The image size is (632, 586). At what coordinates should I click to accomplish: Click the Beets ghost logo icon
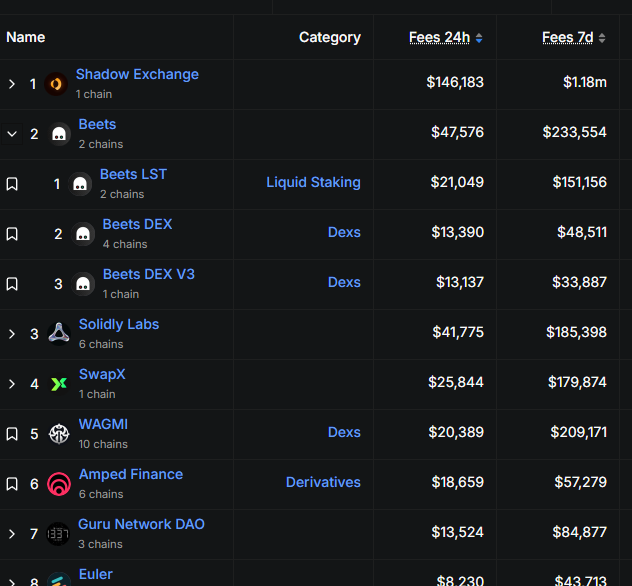coord(59,134)
